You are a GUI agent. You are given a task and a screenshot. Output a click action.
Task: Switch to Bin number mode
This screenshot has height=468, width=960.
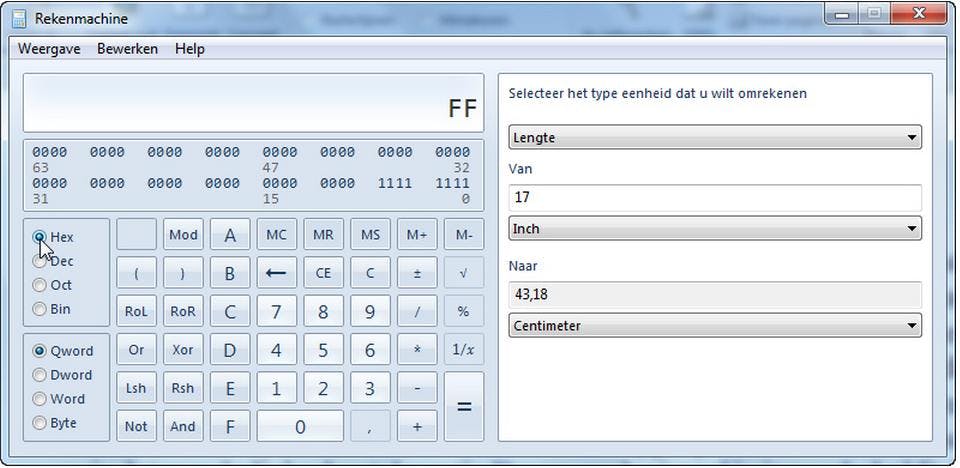(x=40, y=309)
